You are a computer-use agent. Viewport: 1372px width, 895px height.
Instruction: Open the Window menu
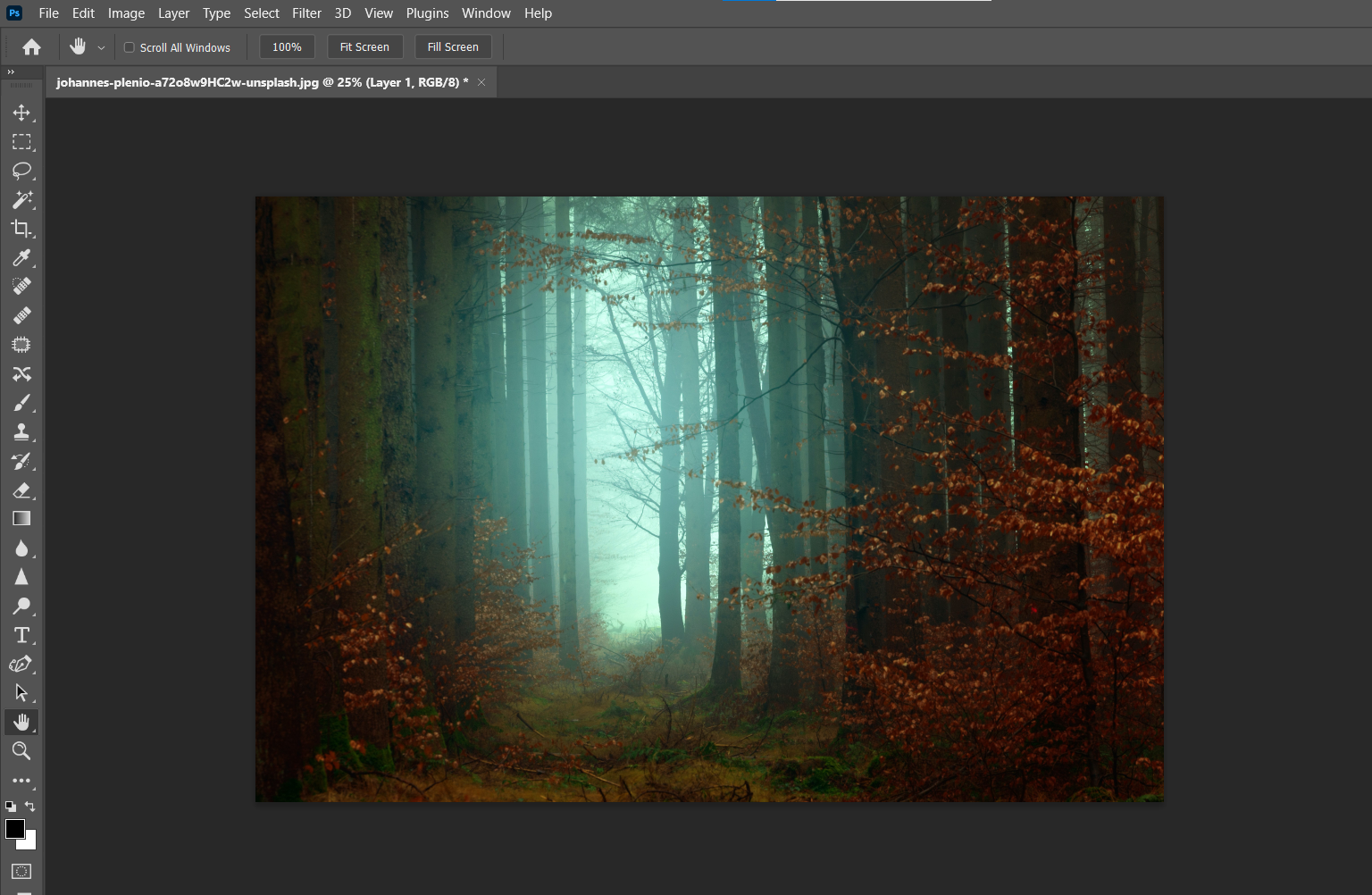486,13
